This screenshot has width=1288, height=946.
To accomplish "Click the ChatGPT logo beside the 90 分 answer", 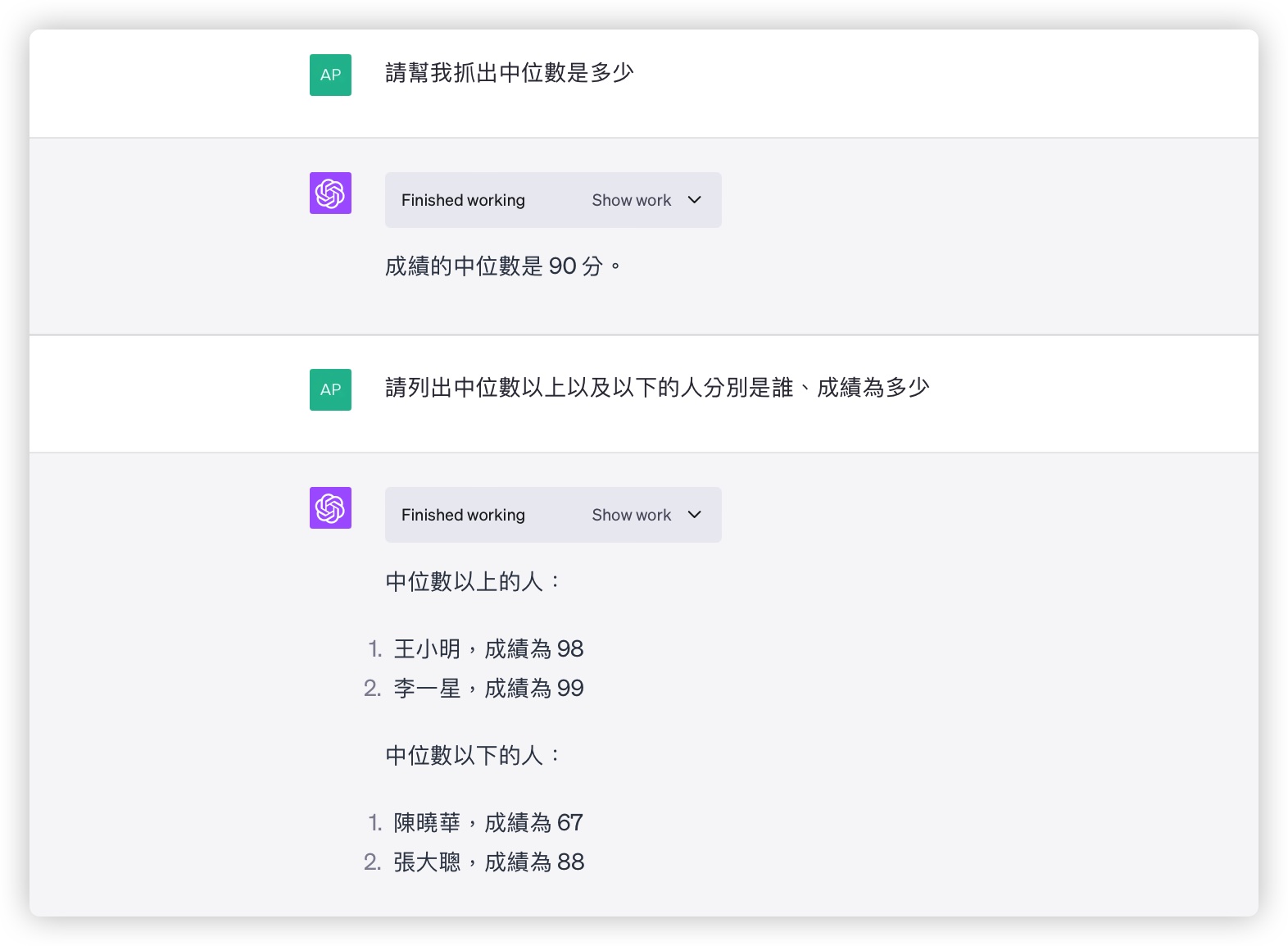I will 330,193.
